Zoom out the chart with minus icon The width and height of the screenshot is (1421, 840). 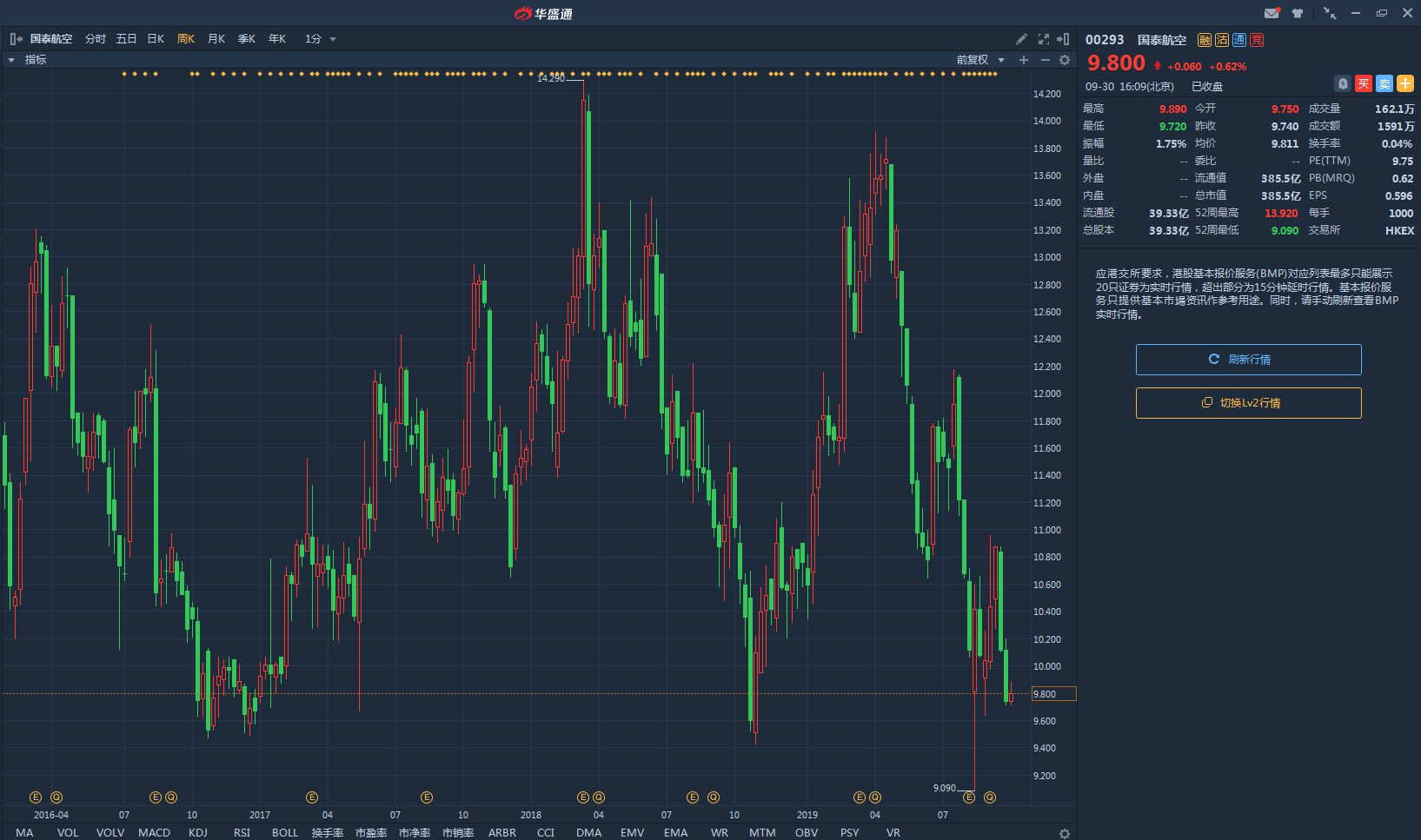pos(1045,60)
